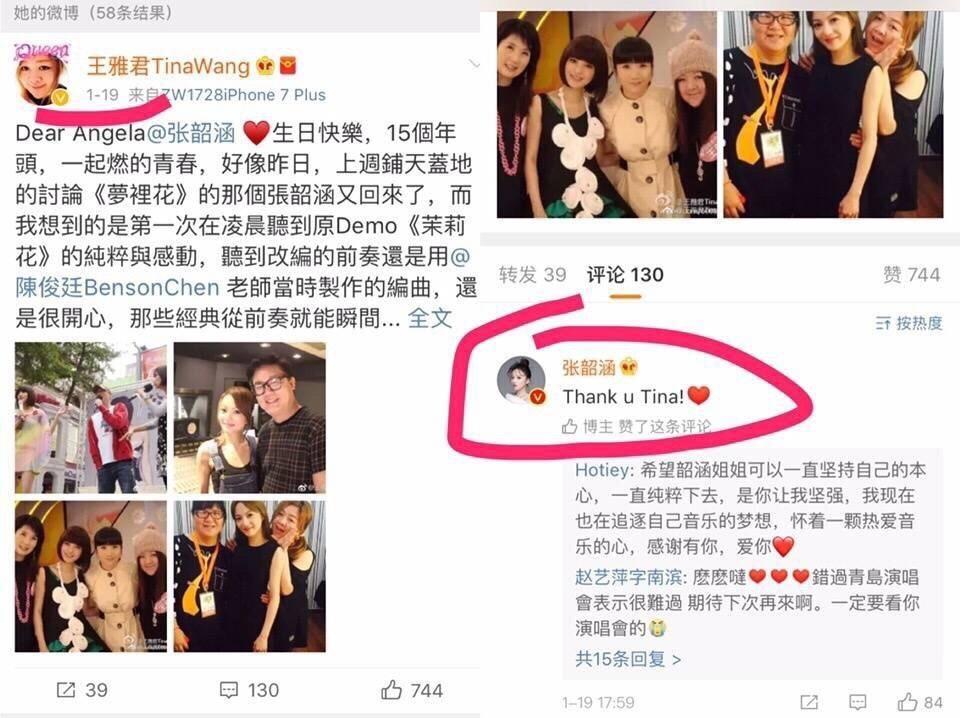Image resolution: width=960 pixels, height=718 pixels.
Task: Expand replies with 共15条回复
Action: pos(628,659)
